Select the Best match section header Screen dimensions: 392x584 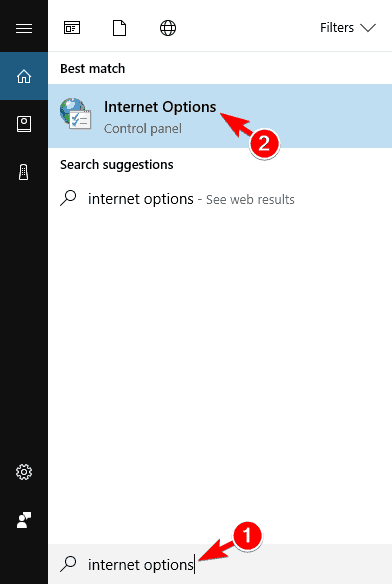coord(92,69)
